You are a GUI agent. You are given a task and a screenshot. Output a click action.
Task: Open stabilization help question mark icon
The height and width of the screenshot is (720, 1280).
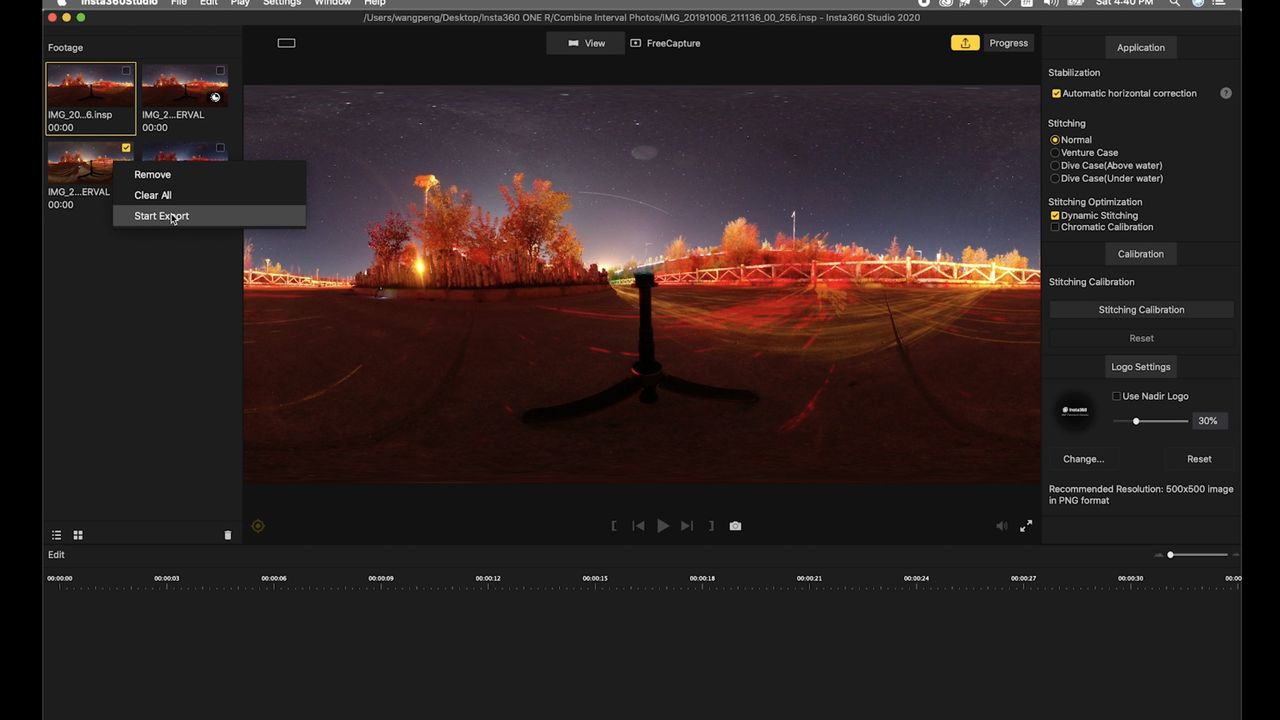tap(1226, 93)
